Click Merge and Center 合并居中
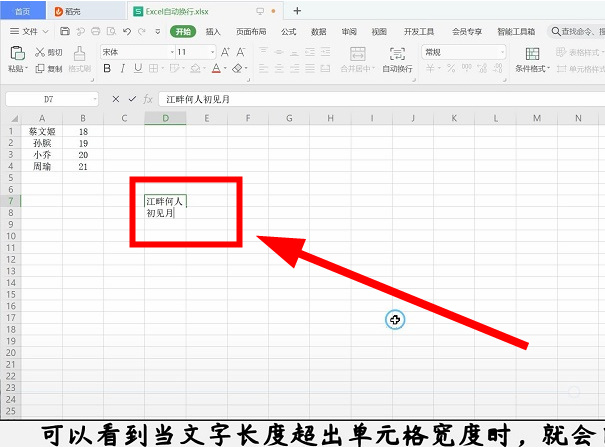This screenshot has height=447, width=605. [357, 59]
